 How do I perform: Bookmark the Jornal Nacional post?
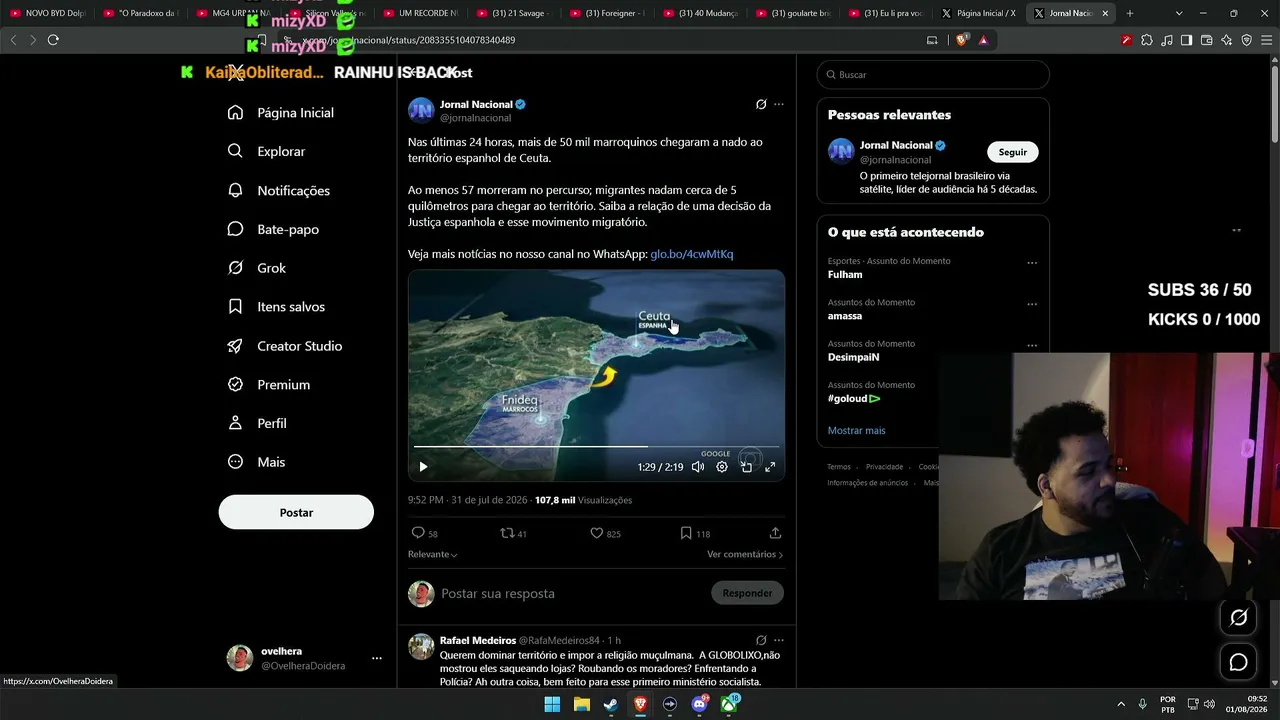695,533
